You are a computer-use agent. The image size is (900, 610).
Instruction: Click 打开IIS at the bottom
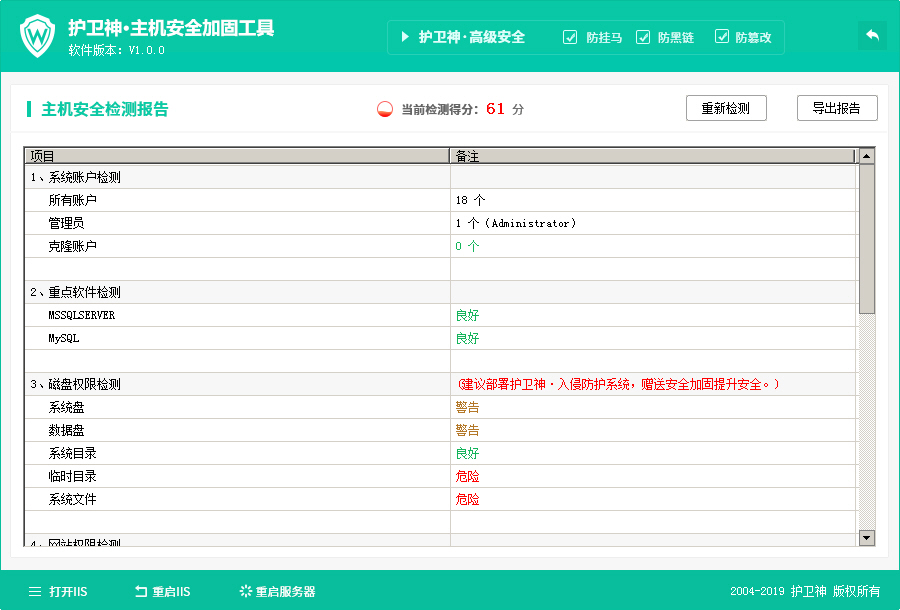point(68,592)
